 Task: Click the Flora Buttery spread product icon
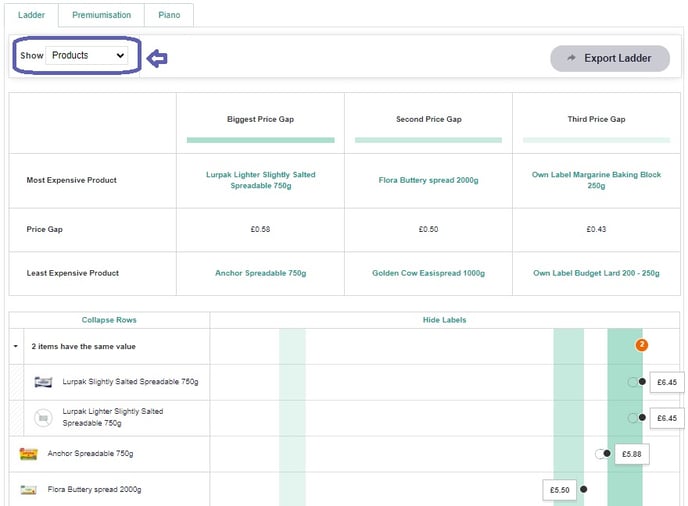pos(29,490)
